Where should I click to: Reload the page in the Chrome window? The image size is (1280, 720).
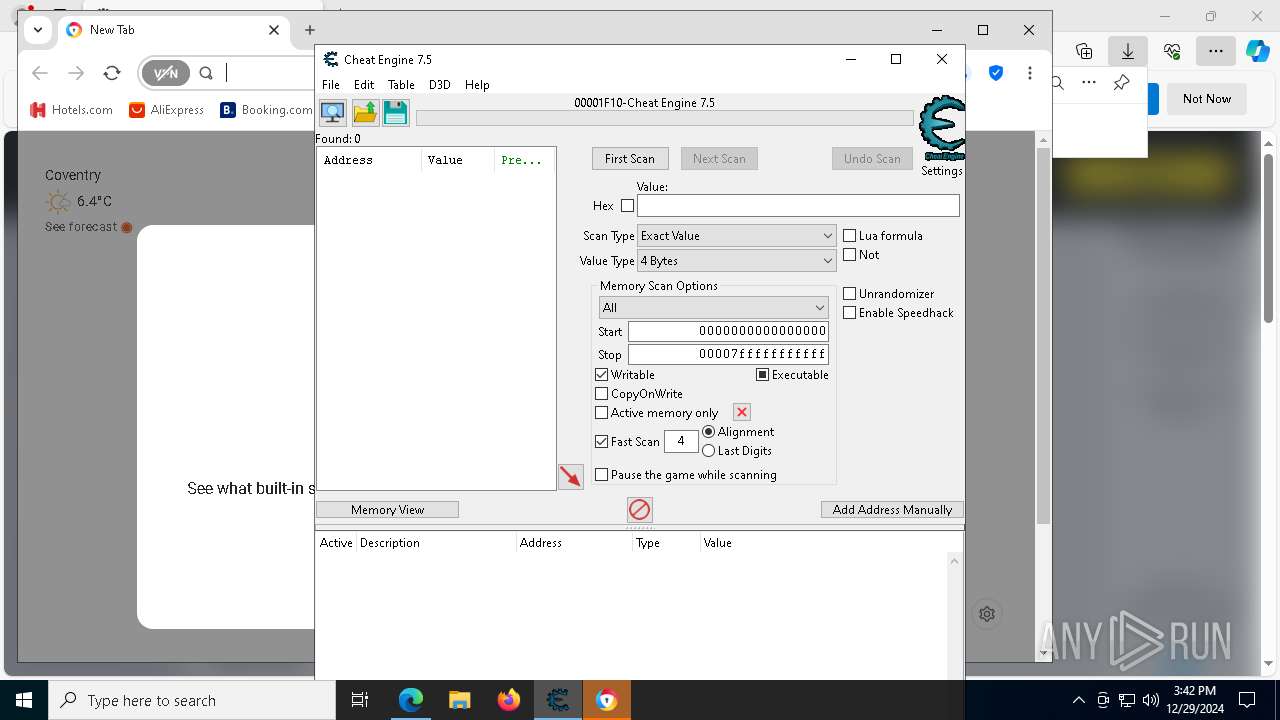click(x=112, y=73)
